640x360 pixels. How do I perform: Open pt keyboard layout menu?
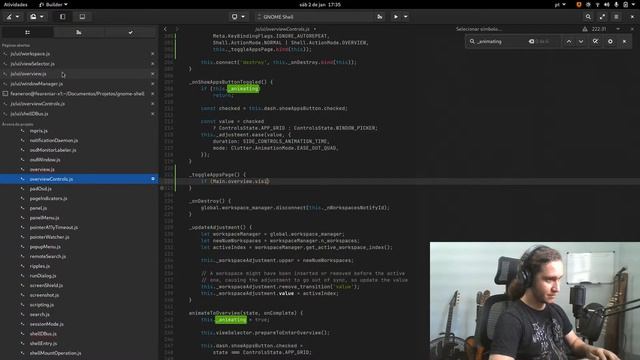[x=560, y=4]
